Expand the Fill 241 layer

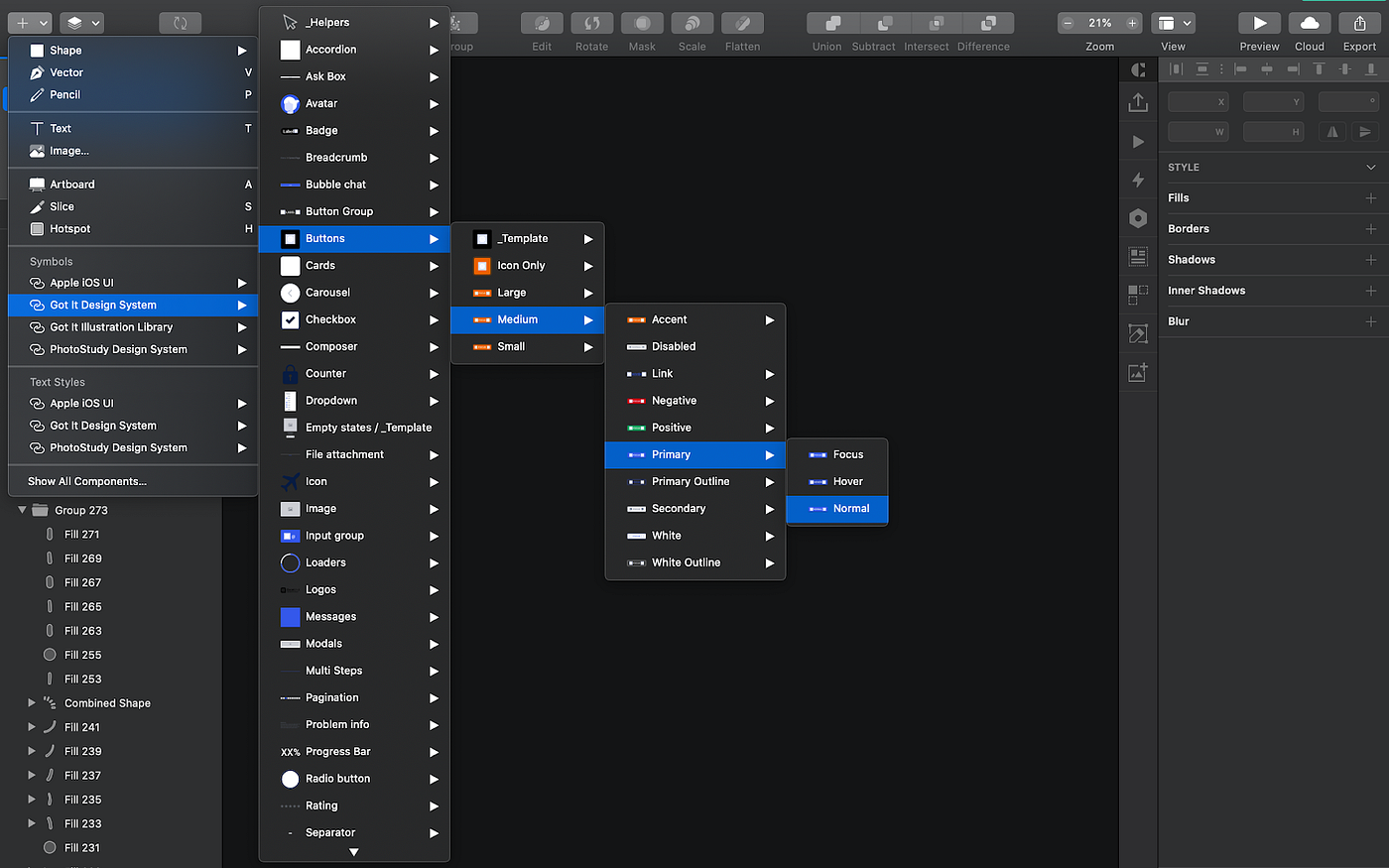32,727
